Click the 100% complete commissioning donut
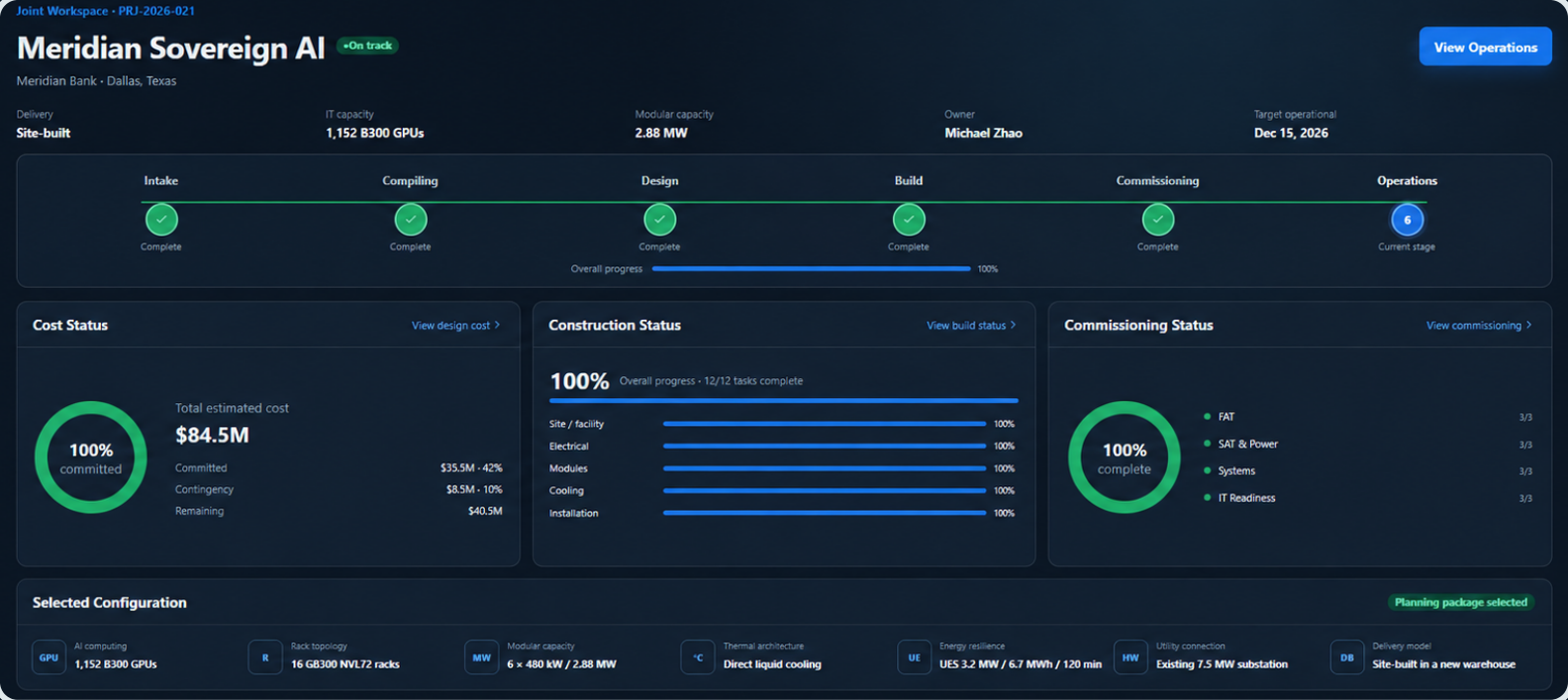Viewport: 1568px width, 700px height. point(1125,457)
